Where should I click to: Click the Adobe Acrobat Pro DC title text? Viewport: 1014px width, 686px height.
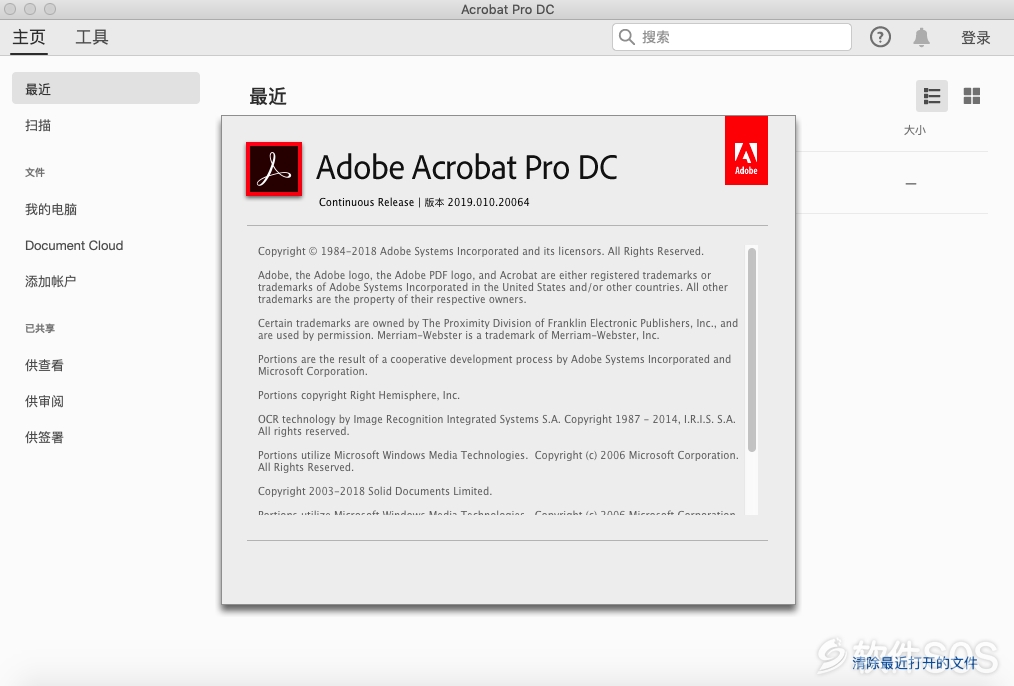(466, 167)
